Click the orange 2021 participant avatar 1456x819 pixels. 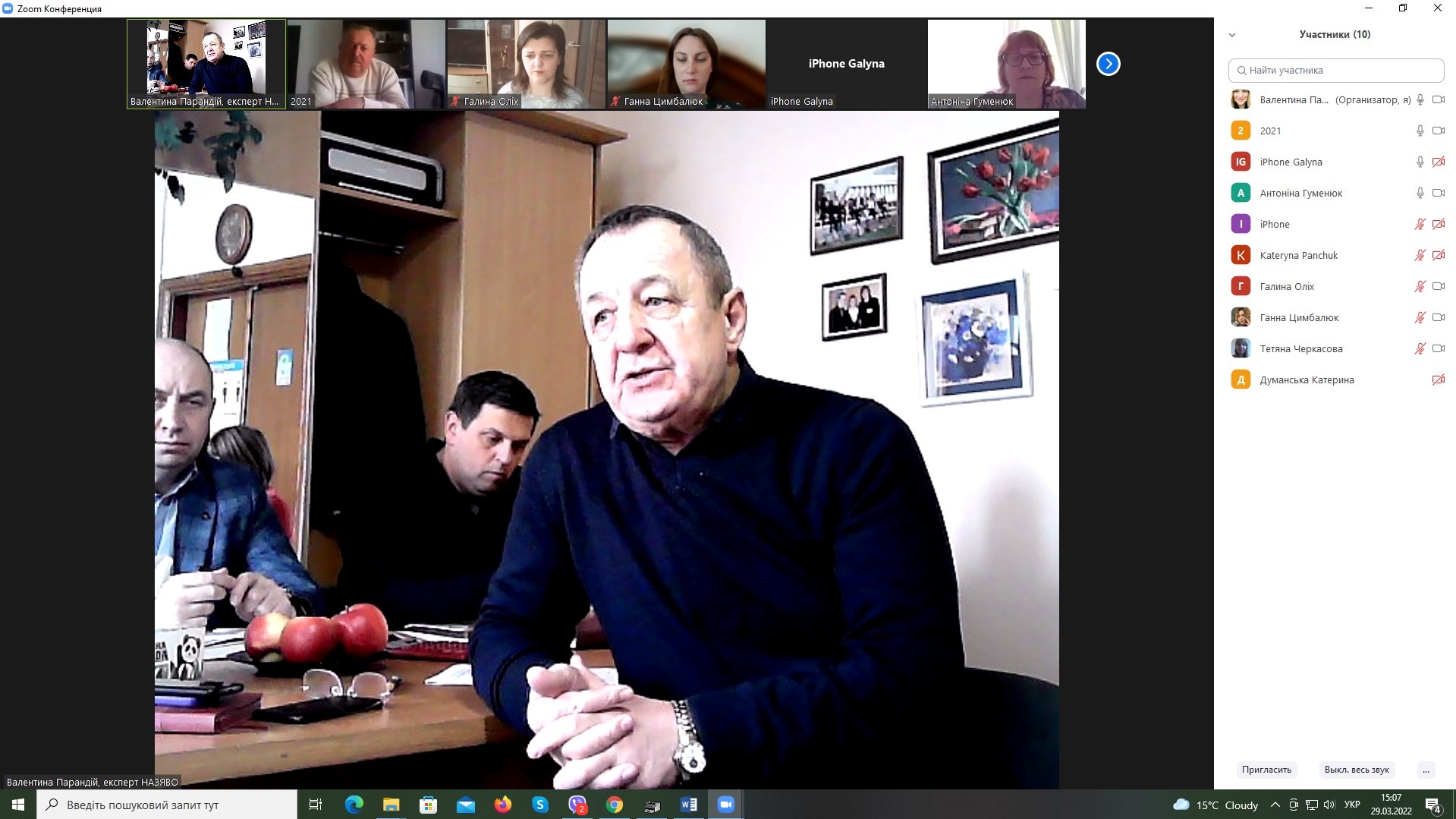tap(1241, 131)
